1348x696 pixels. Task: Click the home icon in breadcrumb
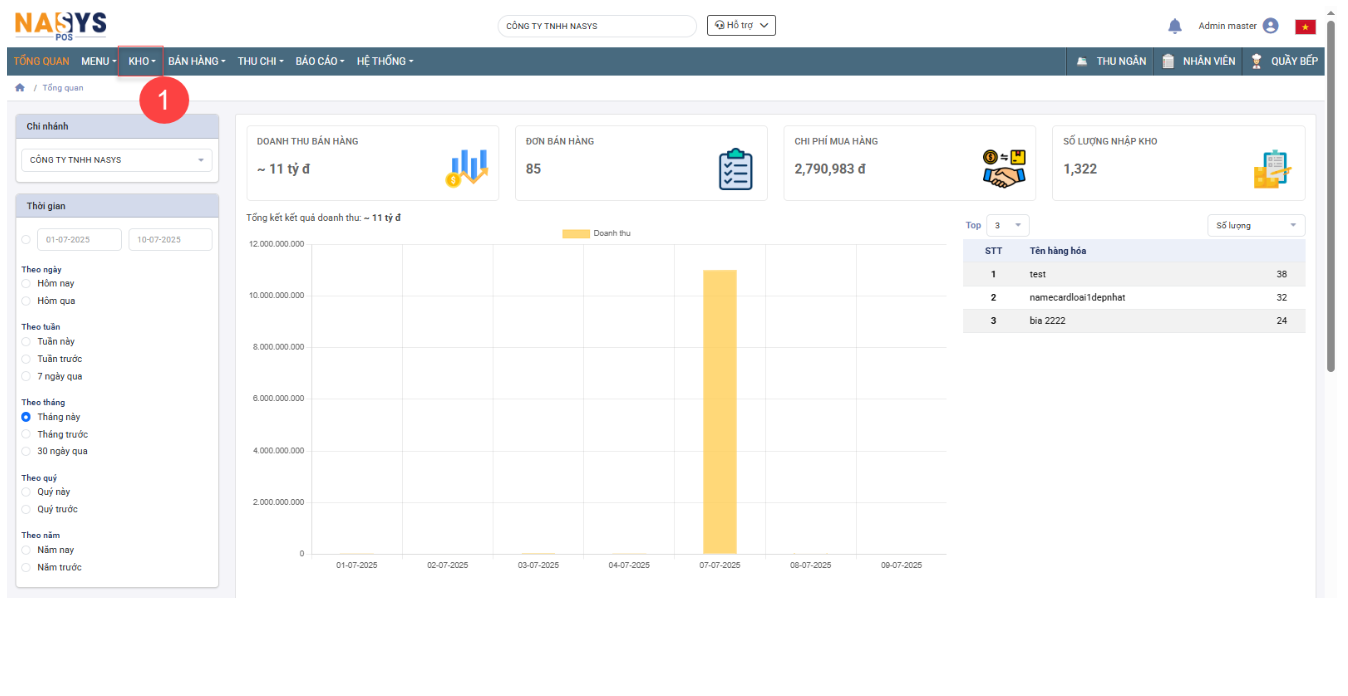[x=20, y=88]
